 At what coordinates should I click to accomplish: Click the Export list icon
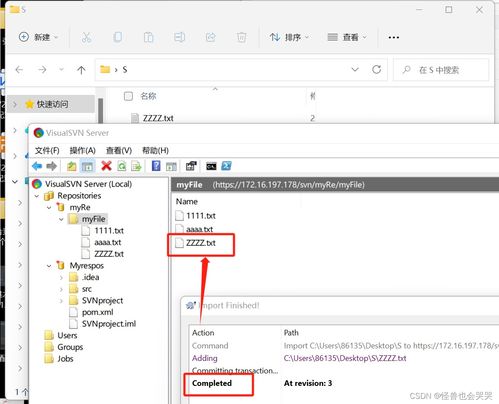pos(136,166)
